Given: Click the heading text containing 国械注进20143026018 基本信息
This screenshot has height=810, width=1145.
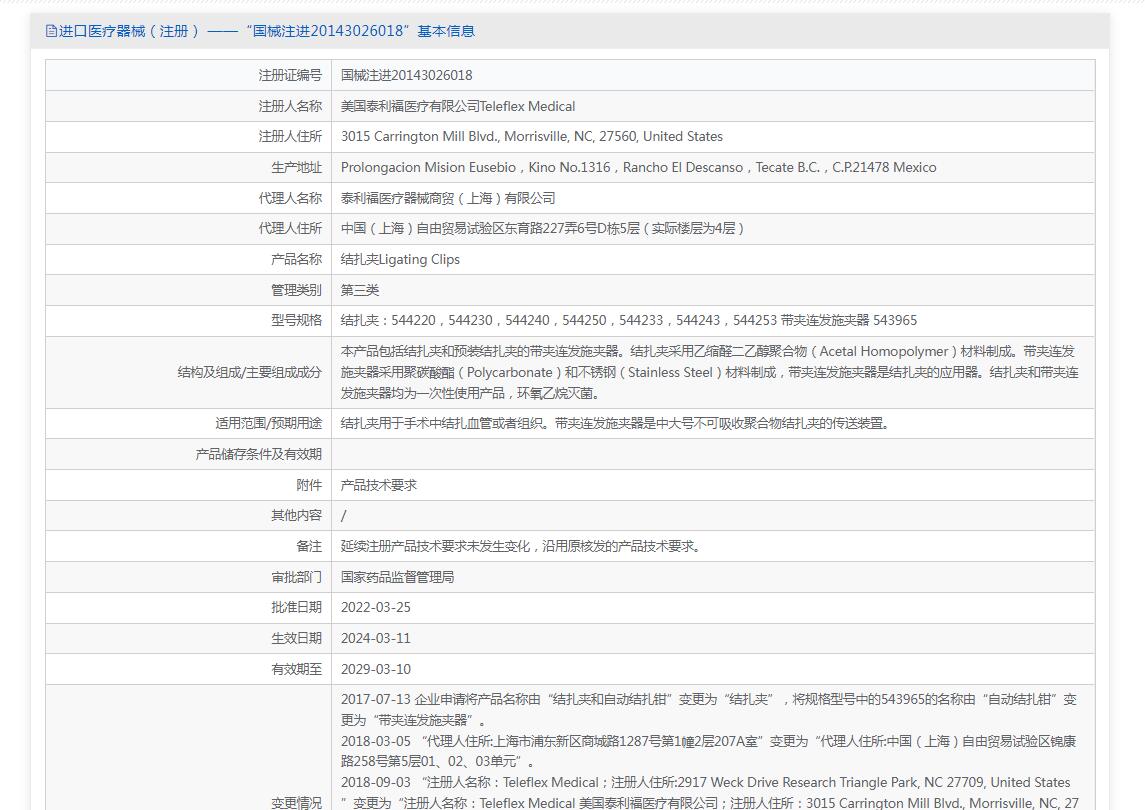Looking at the screenshot, I should click(x=266, y=31).
